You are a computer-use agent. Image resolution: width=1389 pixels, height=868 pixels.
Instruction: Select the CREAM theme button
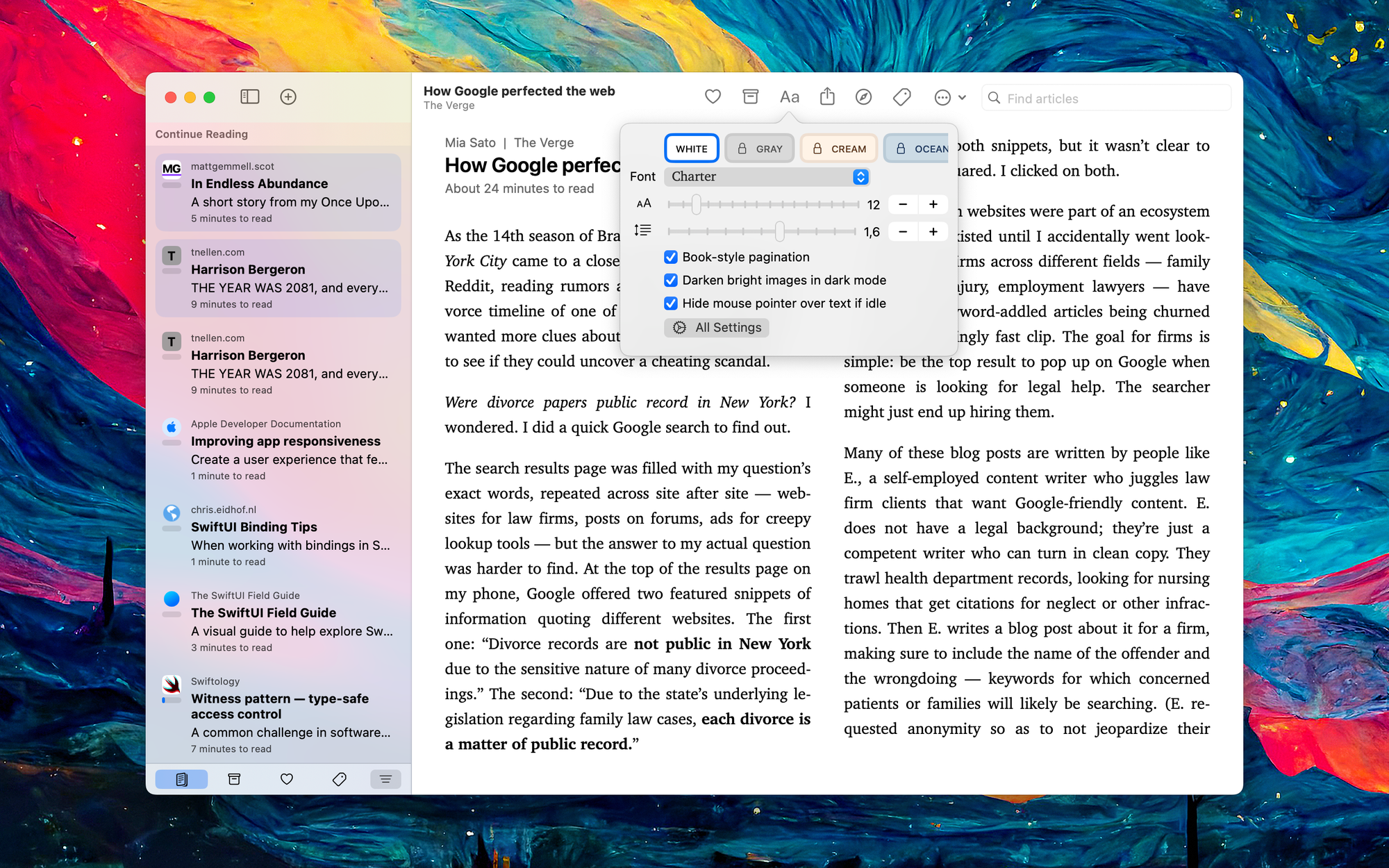[839, 149]
